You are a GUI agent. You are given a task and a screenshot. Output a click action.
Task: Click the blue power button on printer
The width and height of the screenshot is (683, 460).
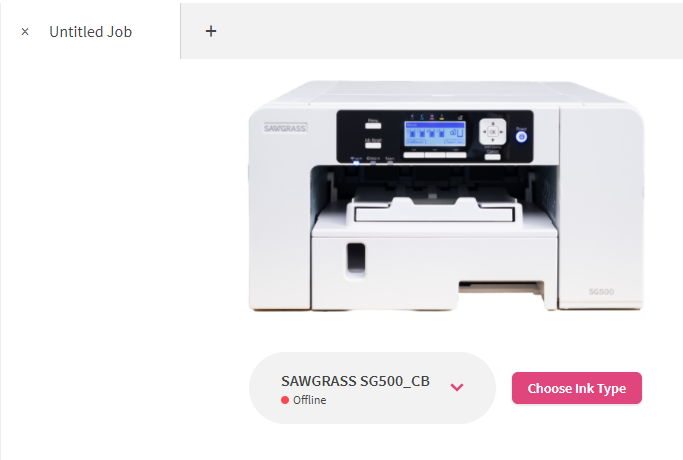tap(521, 137)
